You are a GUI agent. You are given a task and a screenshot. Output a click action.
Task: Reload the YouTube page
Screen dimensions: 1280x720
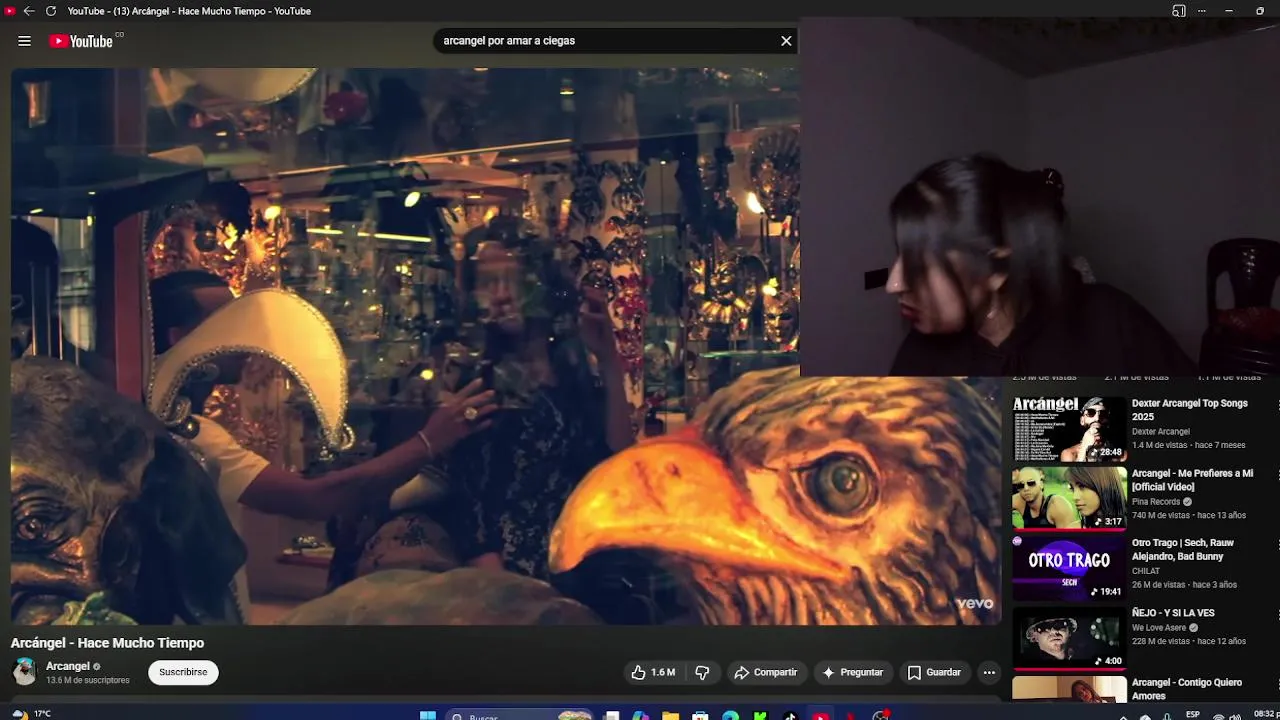click(x=51, y=11)
